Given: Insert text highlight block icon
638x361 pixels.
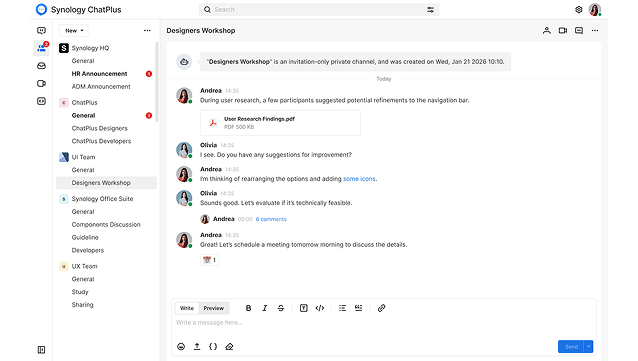Looking at the screenshot, I should coord(304,308).
